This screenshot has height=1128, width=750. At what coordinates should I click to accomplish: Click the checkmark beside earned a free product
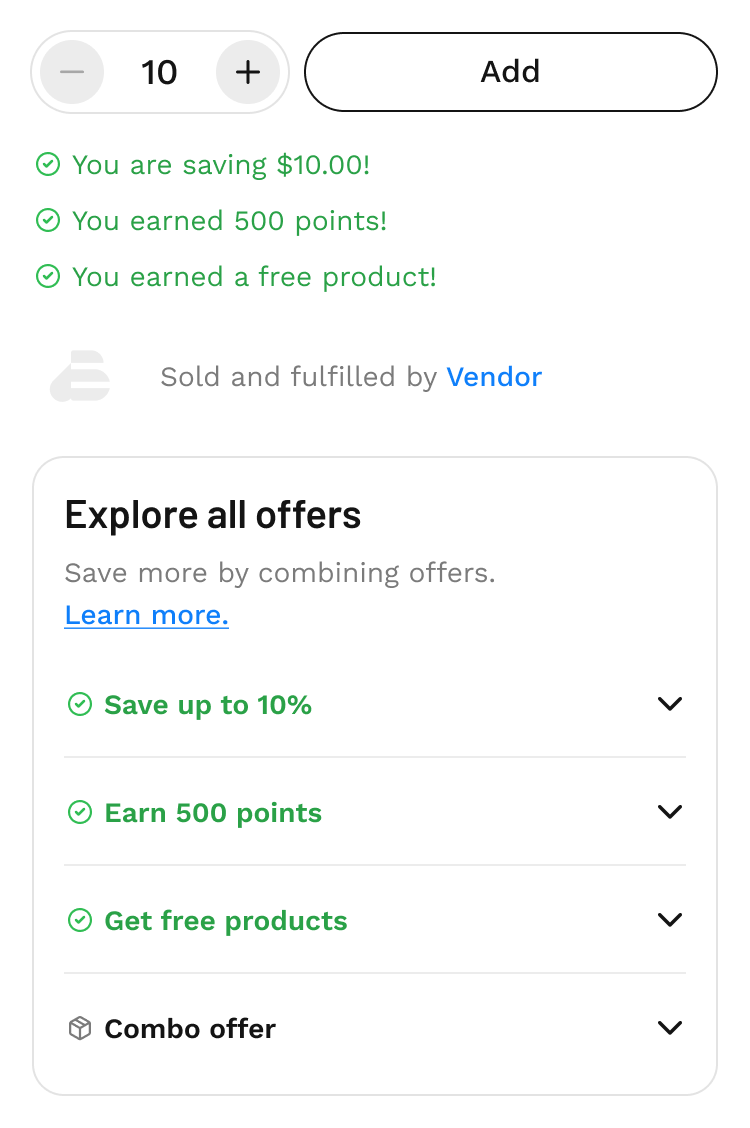click(47, 277)
